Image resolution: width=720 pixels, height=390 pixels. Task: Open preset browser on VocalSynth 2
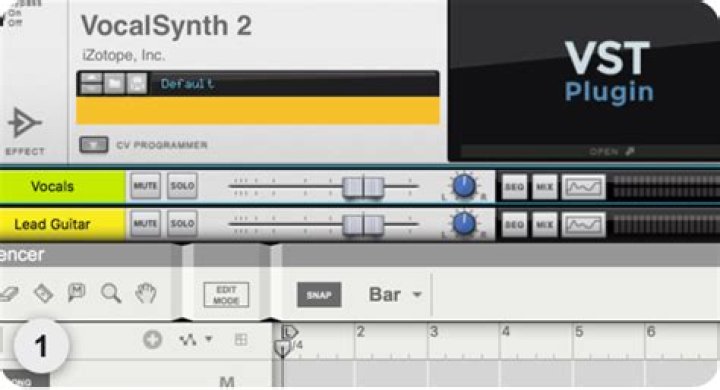pyautogui.click(x=114, y=84)
